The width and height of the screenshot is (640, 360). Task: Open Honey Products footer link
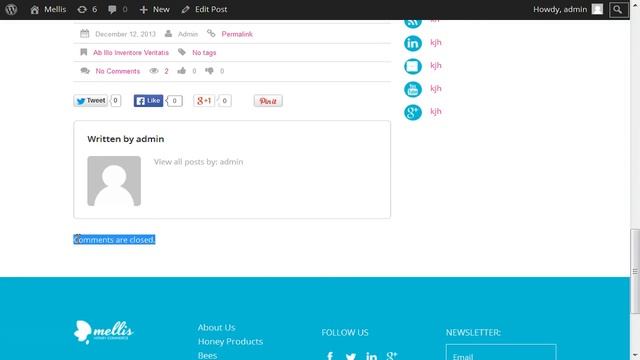click(230, 341)
